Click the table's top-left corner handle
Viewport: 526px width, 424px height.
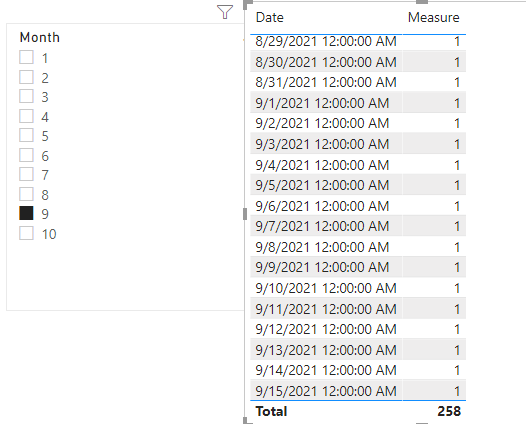(x=248, y=4)
